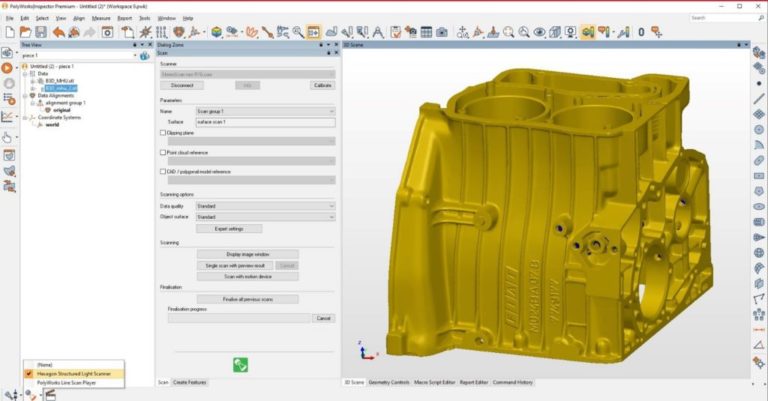Select 'world' coordinate system in tree
Image resolution: width=768 pixels, height=401 pixels.
pos(52,125)
